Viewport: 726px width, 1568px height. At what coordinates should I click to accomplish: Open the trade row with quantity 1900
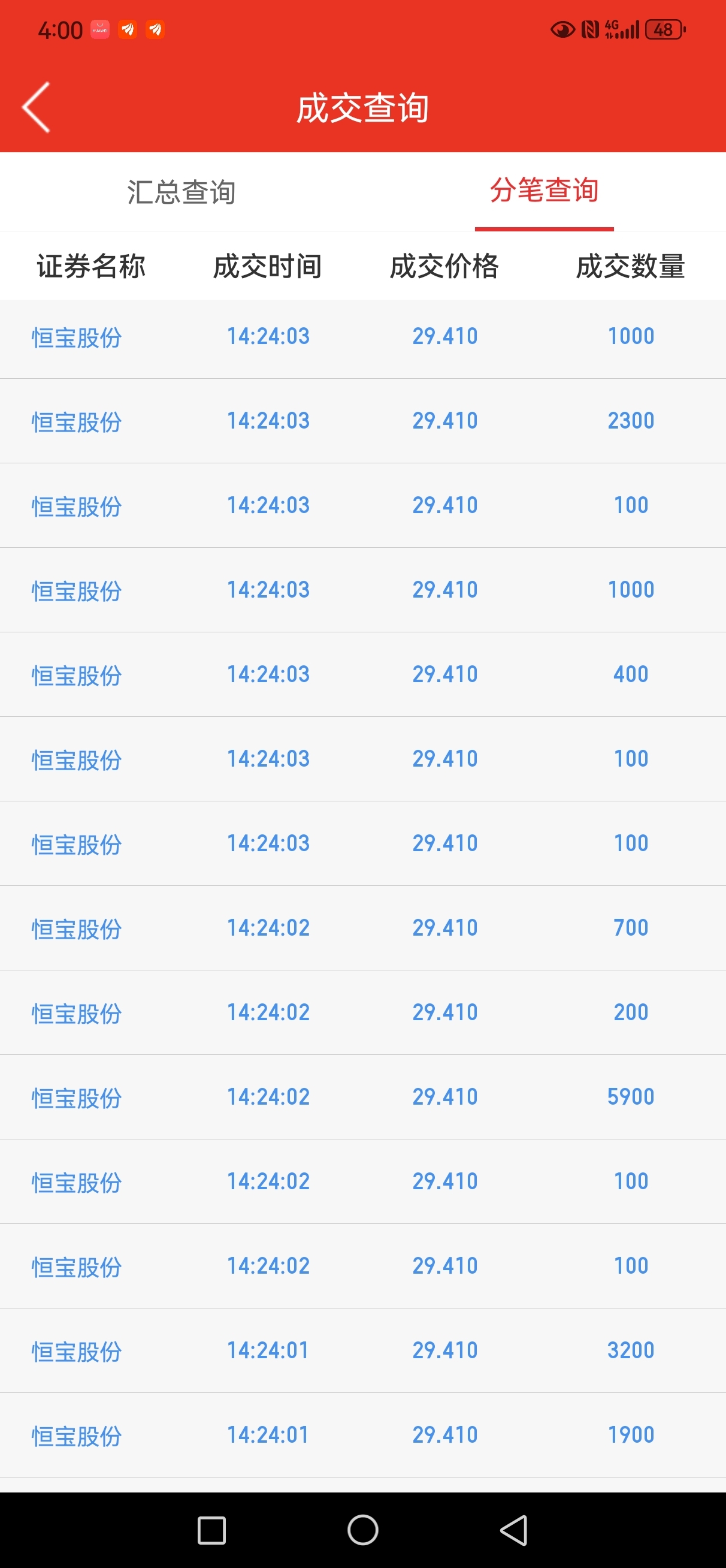tap(362, 1436)
